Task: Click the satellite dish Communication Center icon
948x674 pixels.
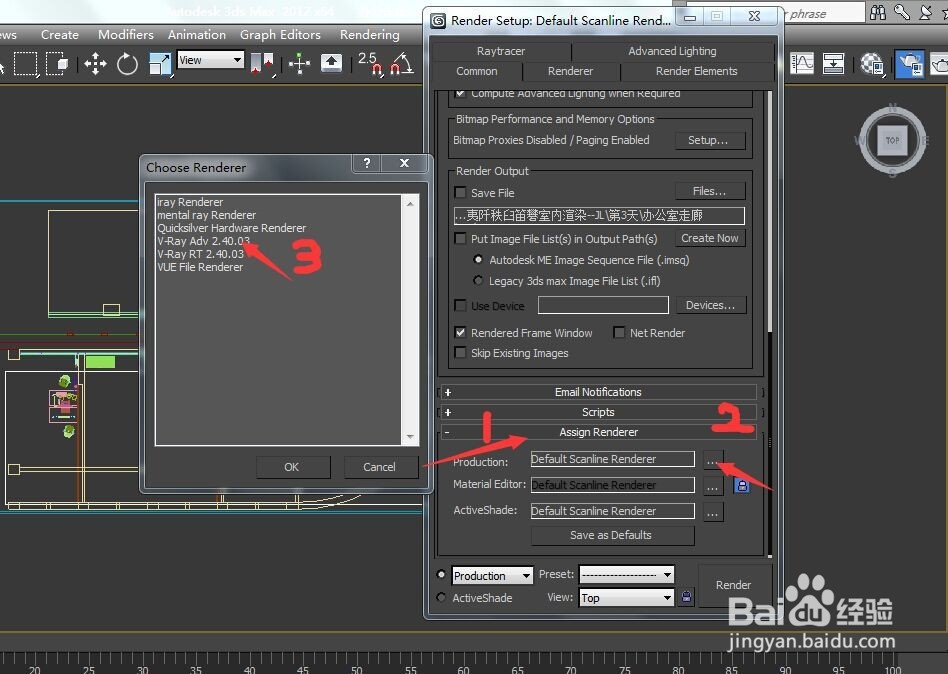Action: pos(926,12)
